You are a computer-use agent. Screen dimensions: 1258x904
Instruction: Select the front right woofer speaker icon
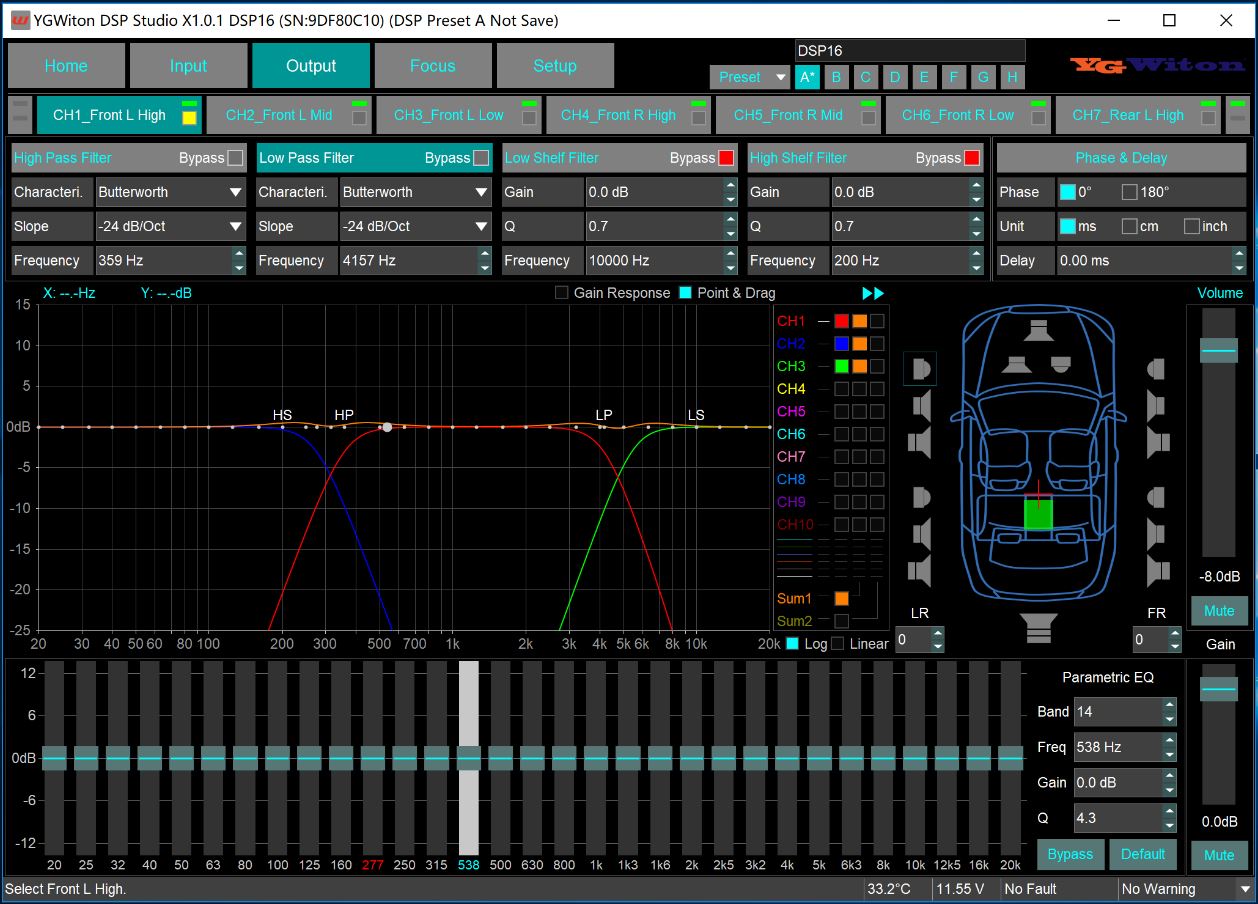coord(1158,441)
